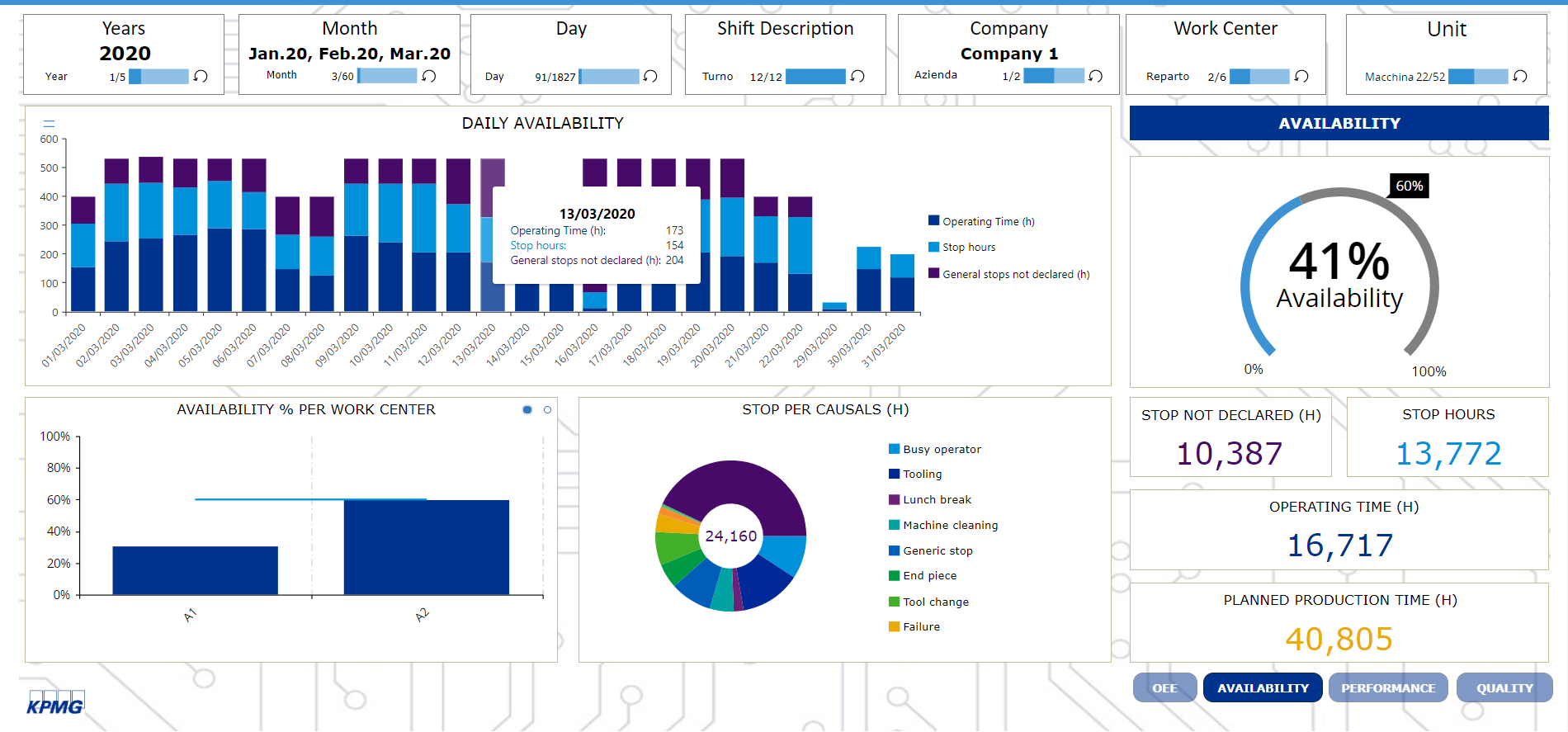The image size is (1568, 732).
Task: Click the Day filter selection bar
Action: [609, 77]
